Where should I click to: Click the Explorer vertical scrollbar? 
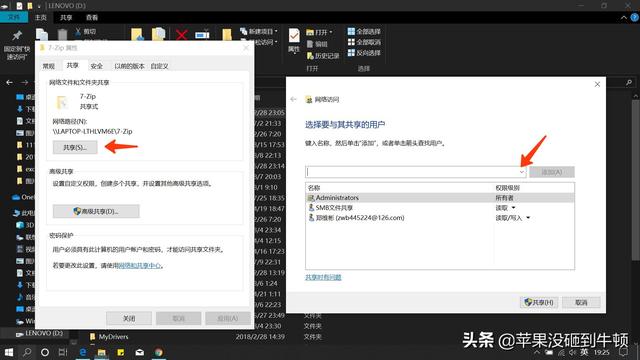pyautogui.click(x=636, y=180)
